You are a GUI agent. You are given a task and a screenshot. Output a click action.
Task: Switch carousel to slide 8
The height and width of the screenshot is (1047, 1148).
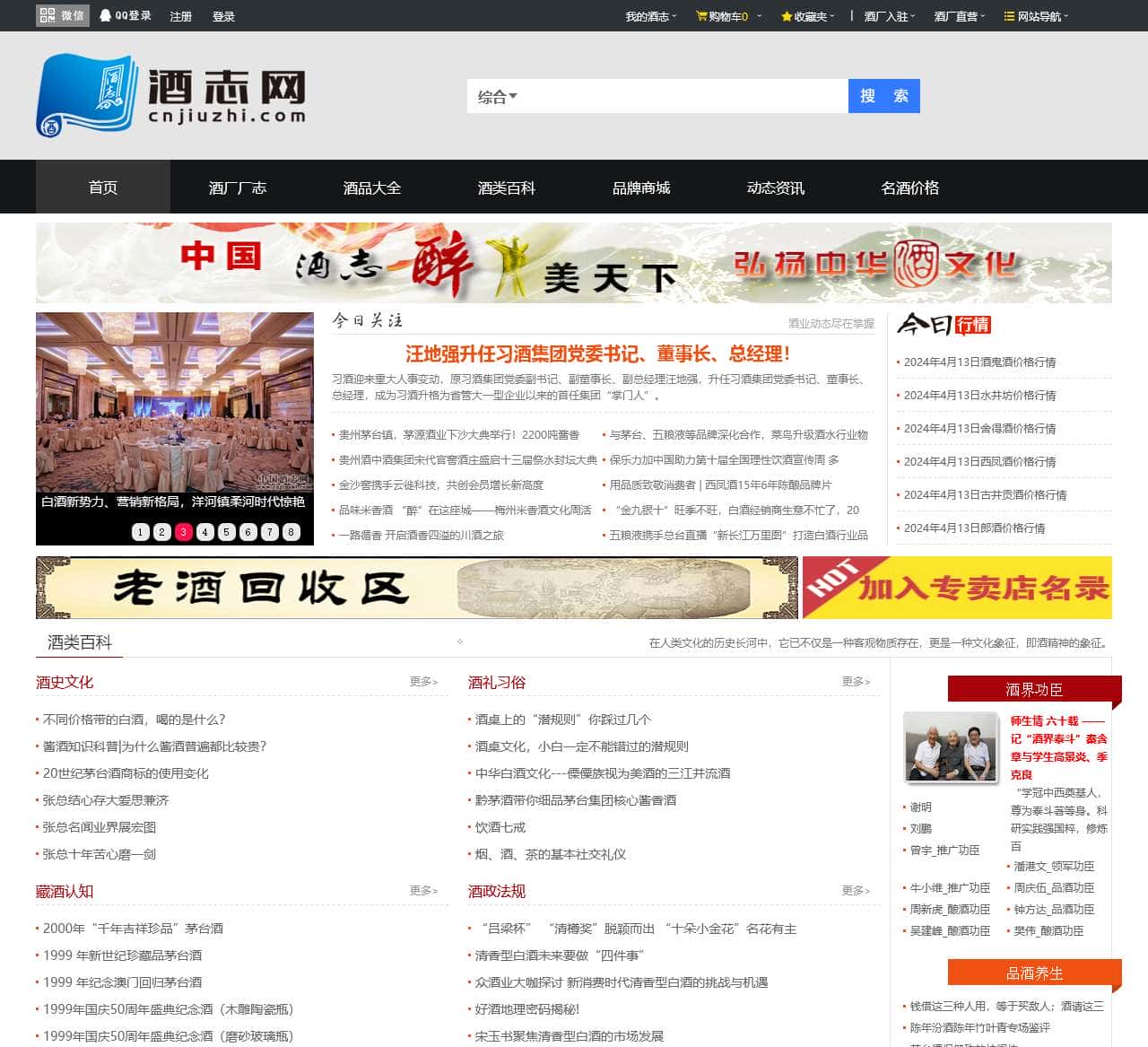click(x=291, y=531)
